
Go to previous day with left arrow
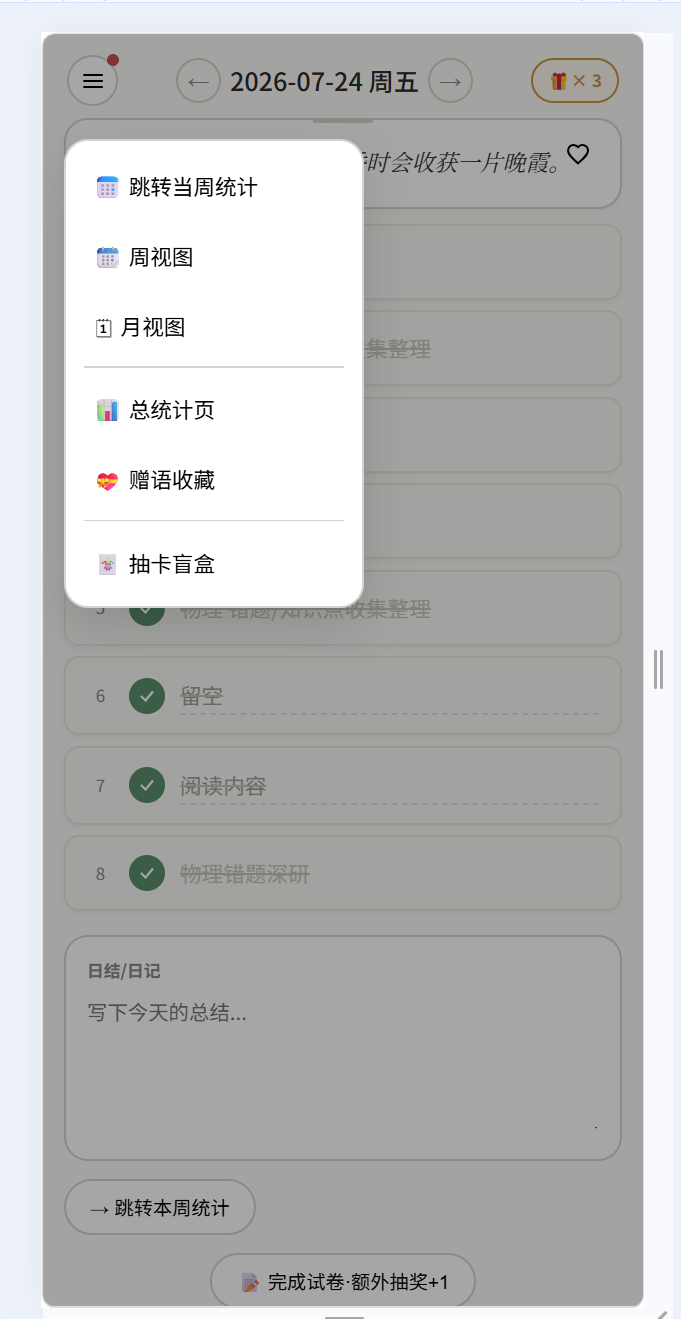(198, 81)
